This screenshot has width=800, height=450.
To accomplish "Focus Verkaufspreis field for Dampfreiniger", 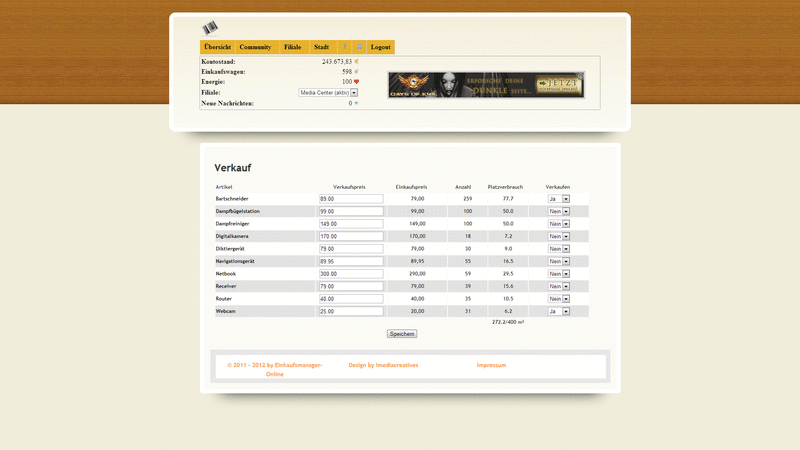I will (x=351, y=224).
